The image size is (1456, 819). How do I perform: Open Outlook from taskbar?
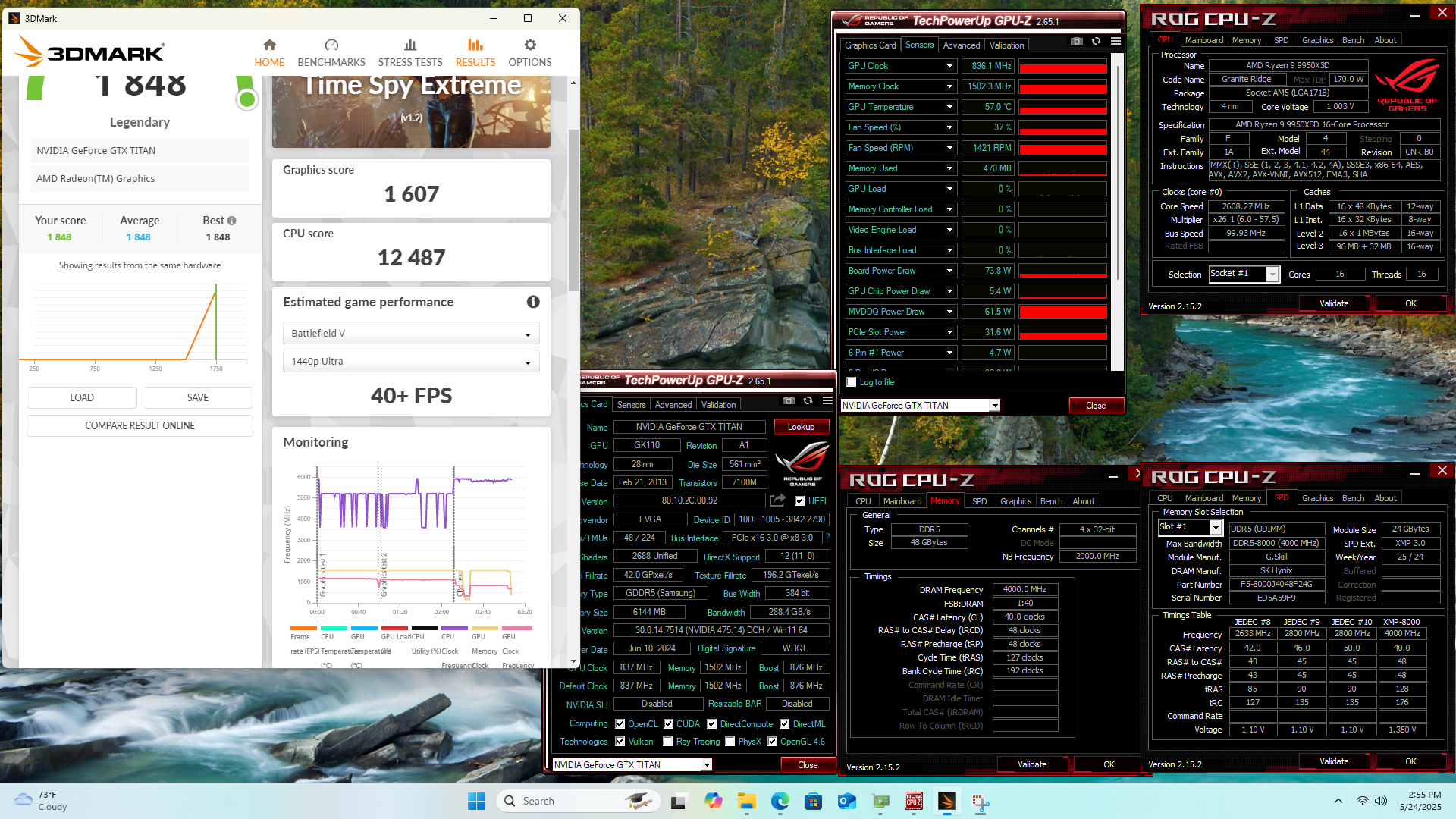[x=846, y=801]
